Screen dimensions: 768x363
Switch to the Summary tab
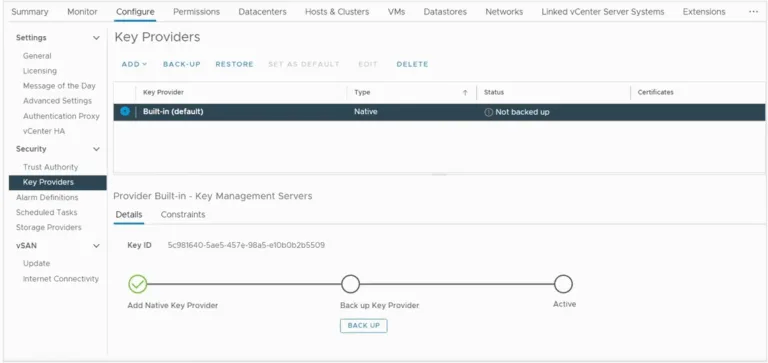point(30,12)
